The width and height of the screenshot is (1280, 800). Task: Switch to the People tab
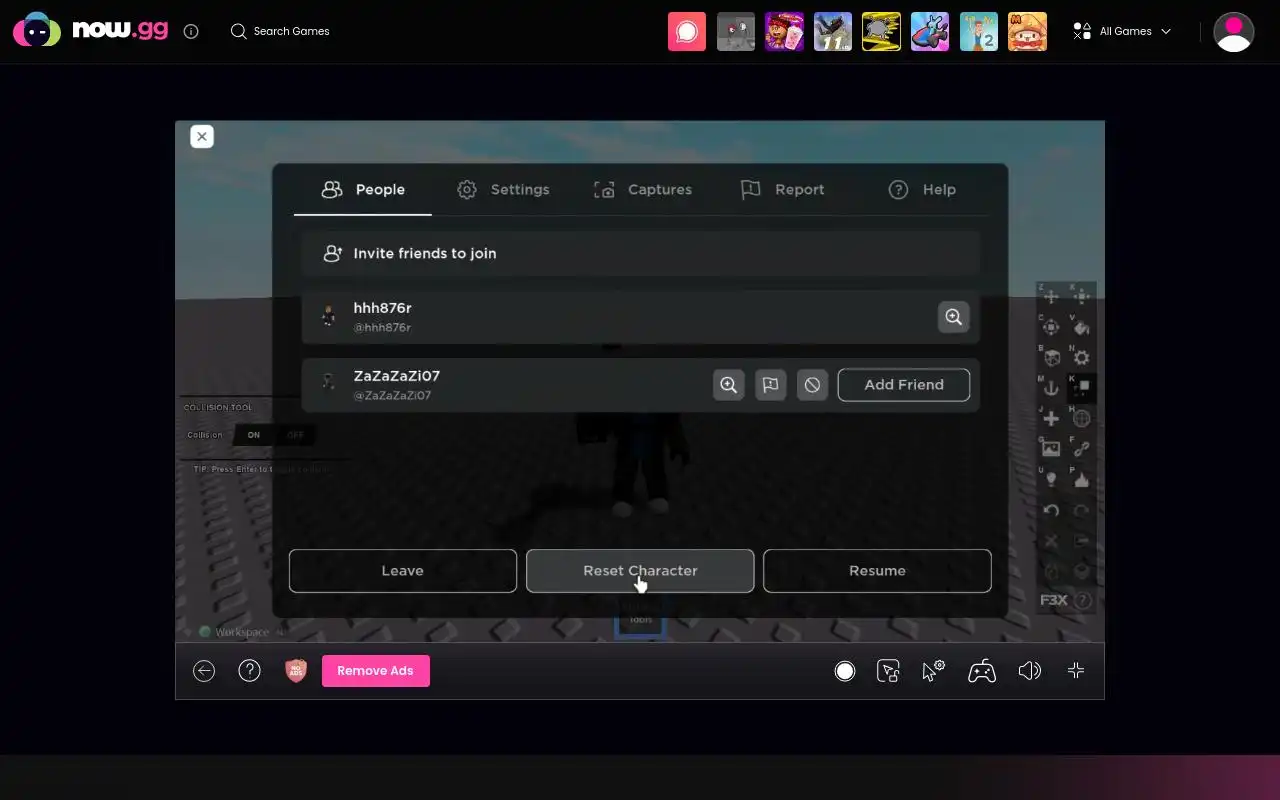[x=363, y=189]
